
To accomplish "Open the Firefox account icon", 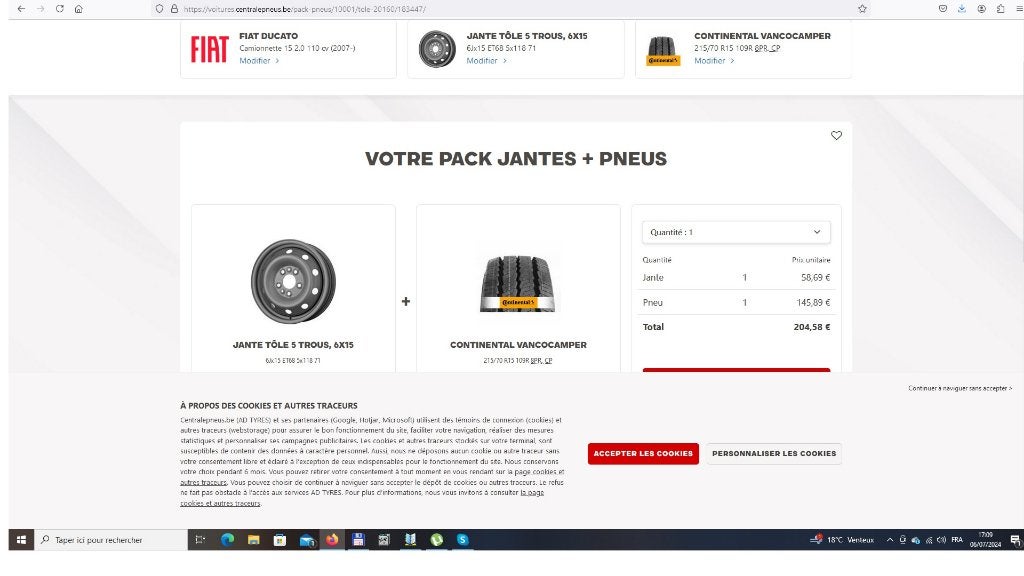I will [x=982, y=9].
